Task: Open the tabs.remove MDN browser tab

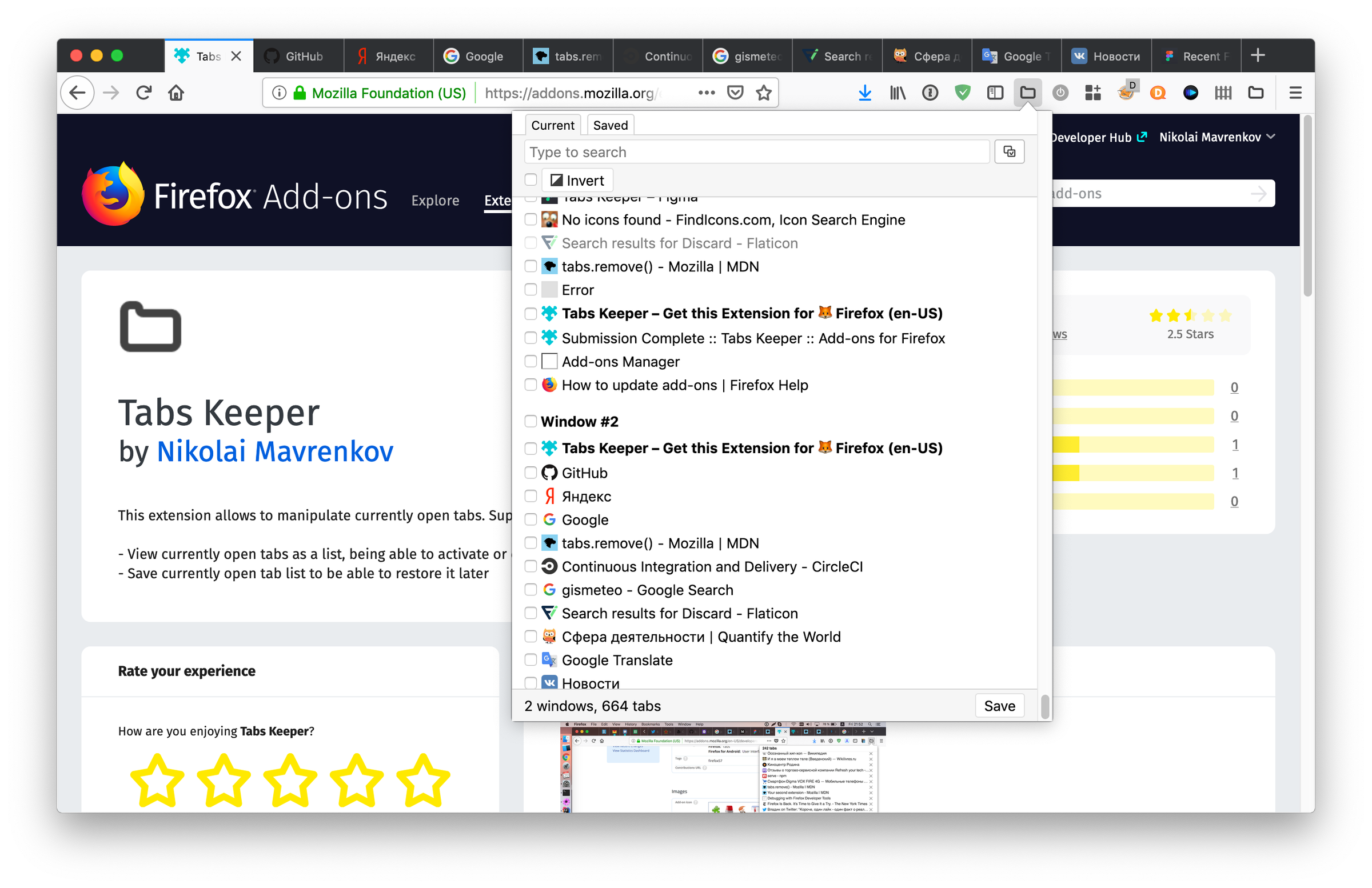Action: point(568,56)
